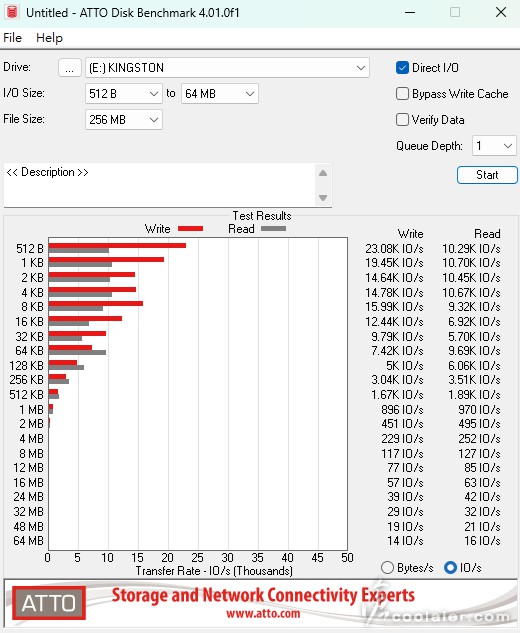Click the 1.67K IO/s write value
The height and width of the screenshot is (633, 520).
(397, 394)
